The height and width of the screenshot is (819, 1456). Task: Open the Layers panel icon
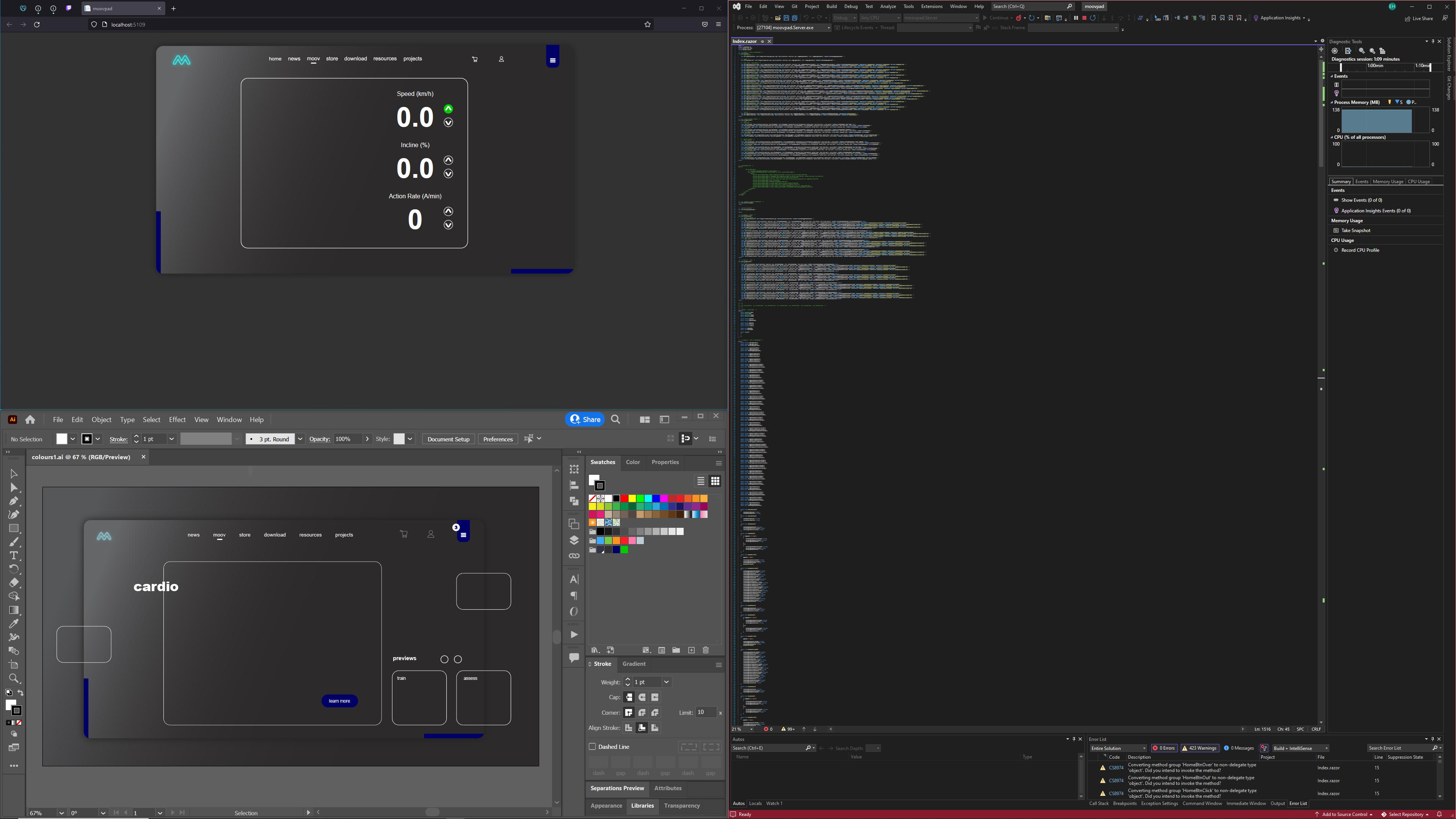(574, 540)
